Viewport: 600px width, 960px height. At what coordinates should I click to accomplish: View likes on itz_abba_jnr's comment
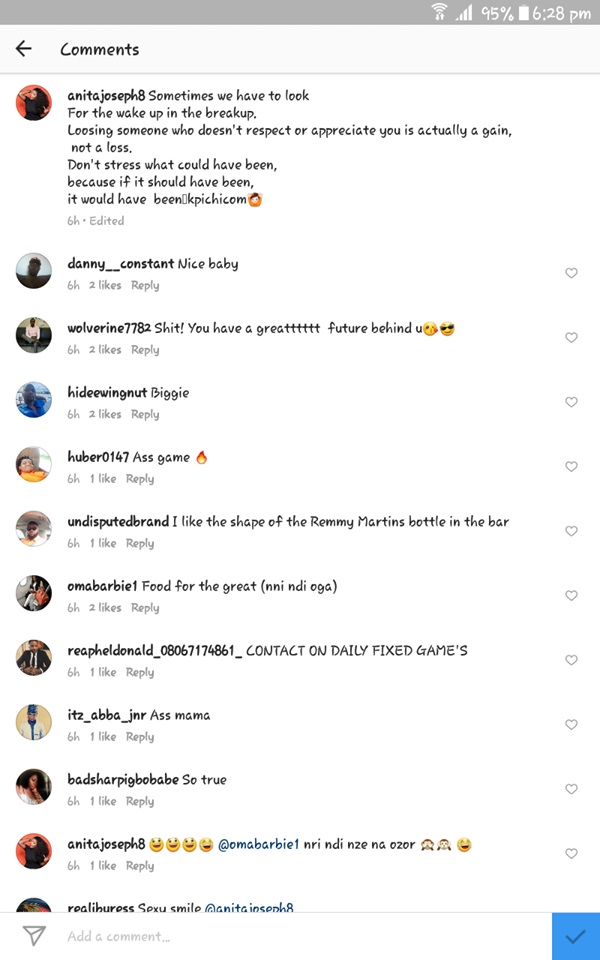tap(104, 737)
